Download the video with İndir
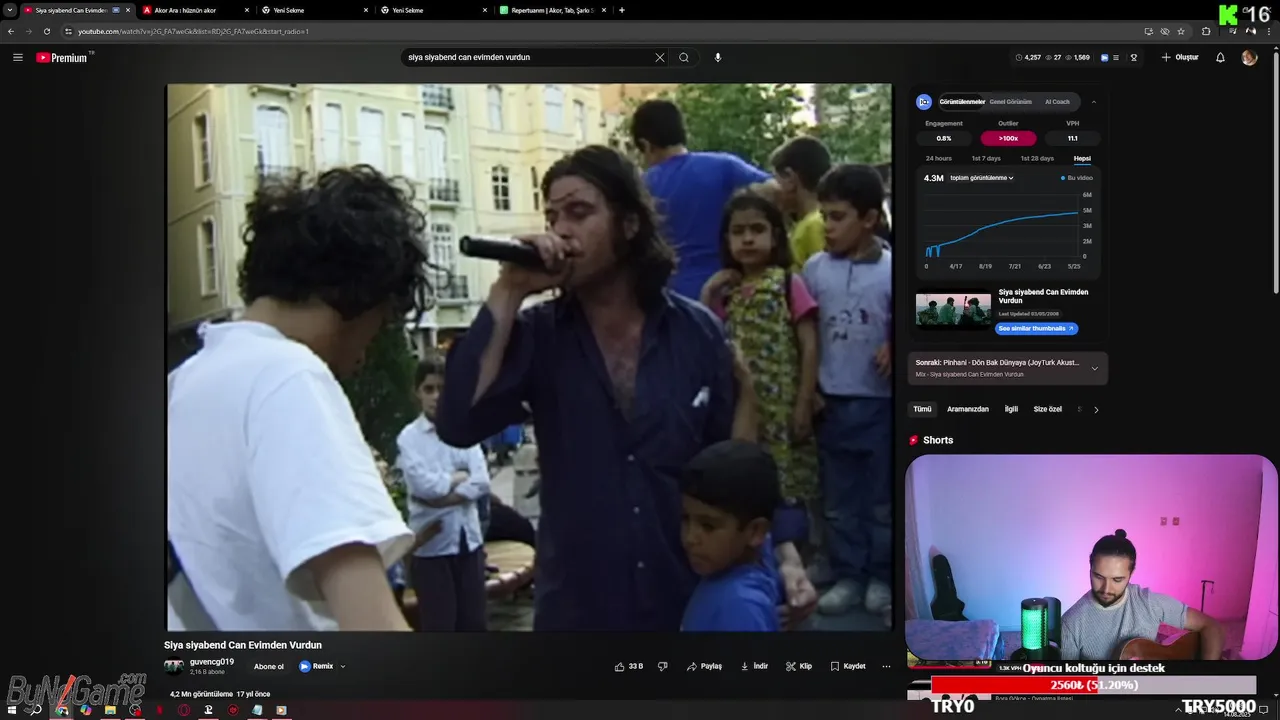The image size is (1280, 720). (x=755, y=666)
